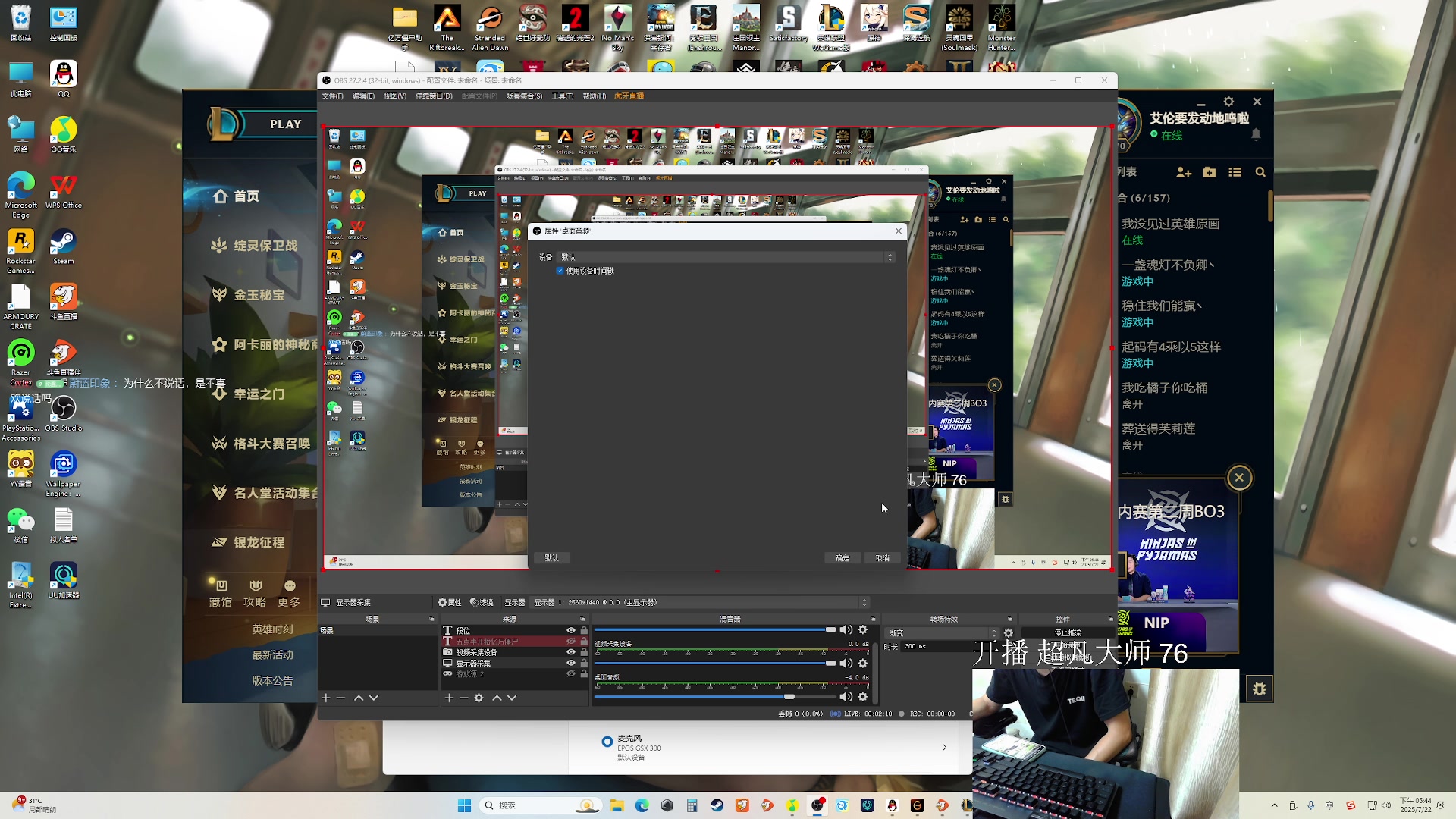
Task: Hide the 段位 source with eye icon
Action: [571, 630]
